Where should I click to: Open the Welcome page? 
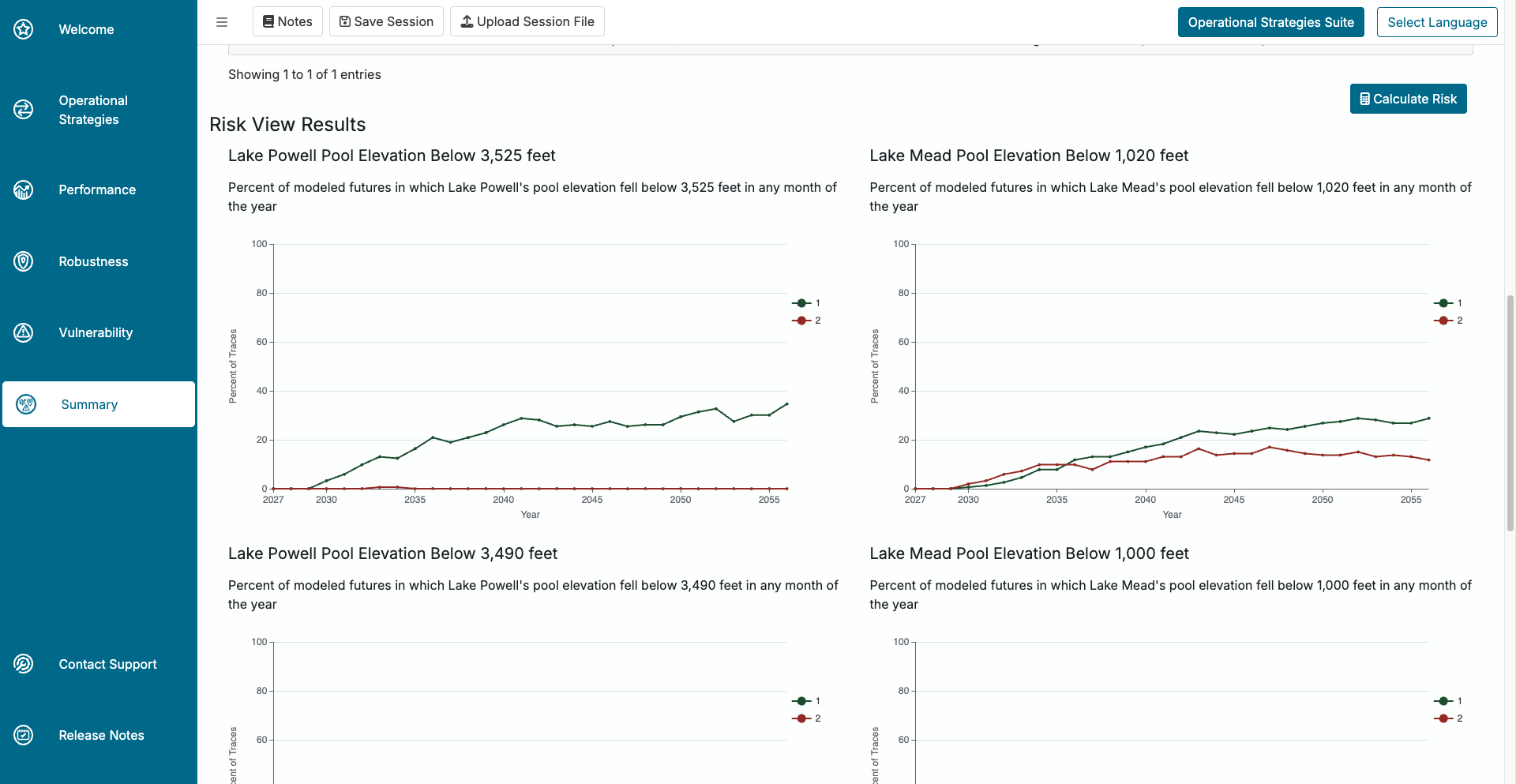tap(86, 29)
